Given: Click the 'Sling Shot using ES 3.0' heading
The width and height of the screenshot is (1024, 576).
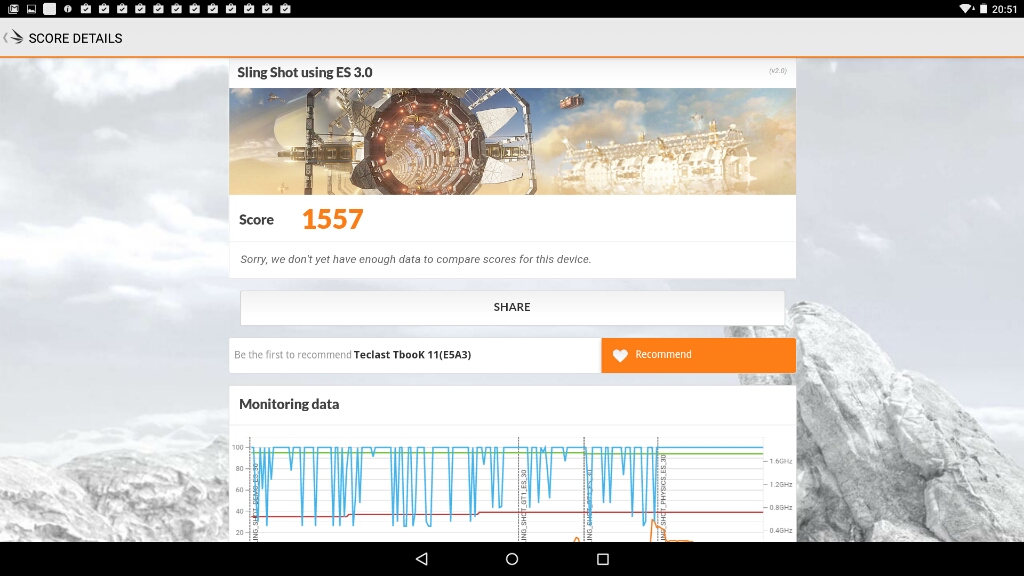Looking at the screenshot, I should point(304,72).
